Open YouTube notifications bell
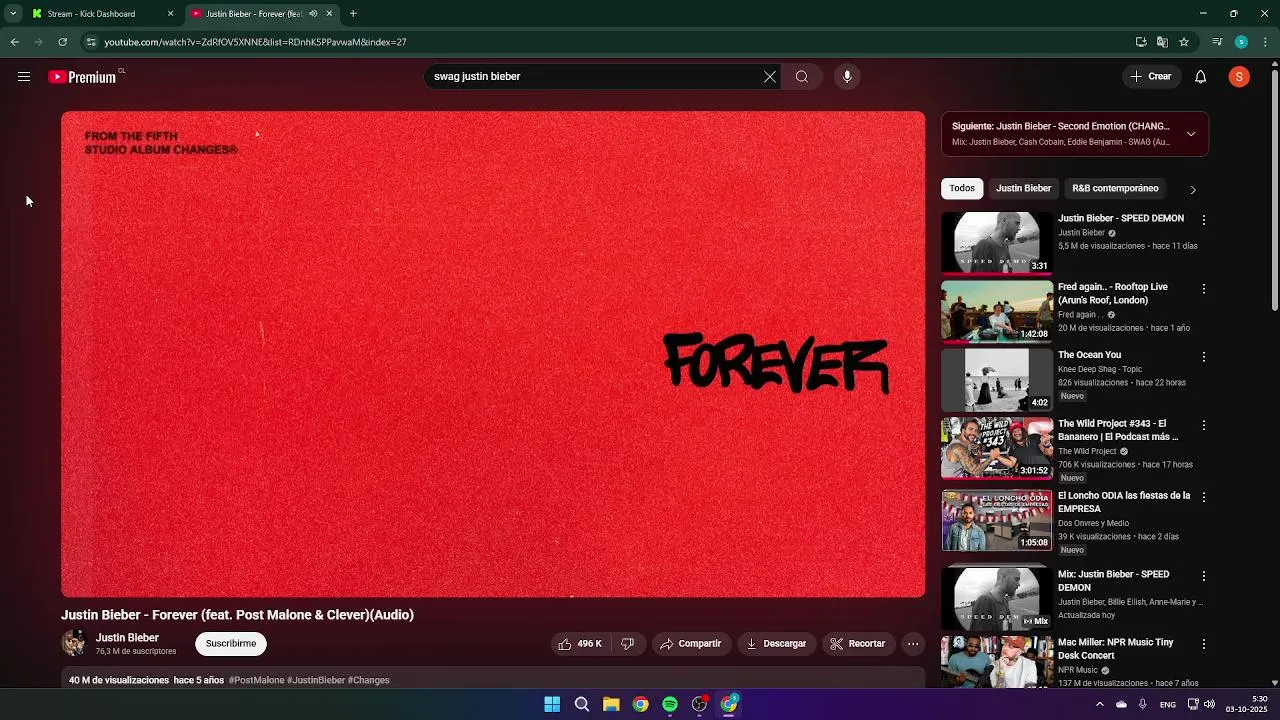This screenshot has height=720, width=1280. 1201,77
